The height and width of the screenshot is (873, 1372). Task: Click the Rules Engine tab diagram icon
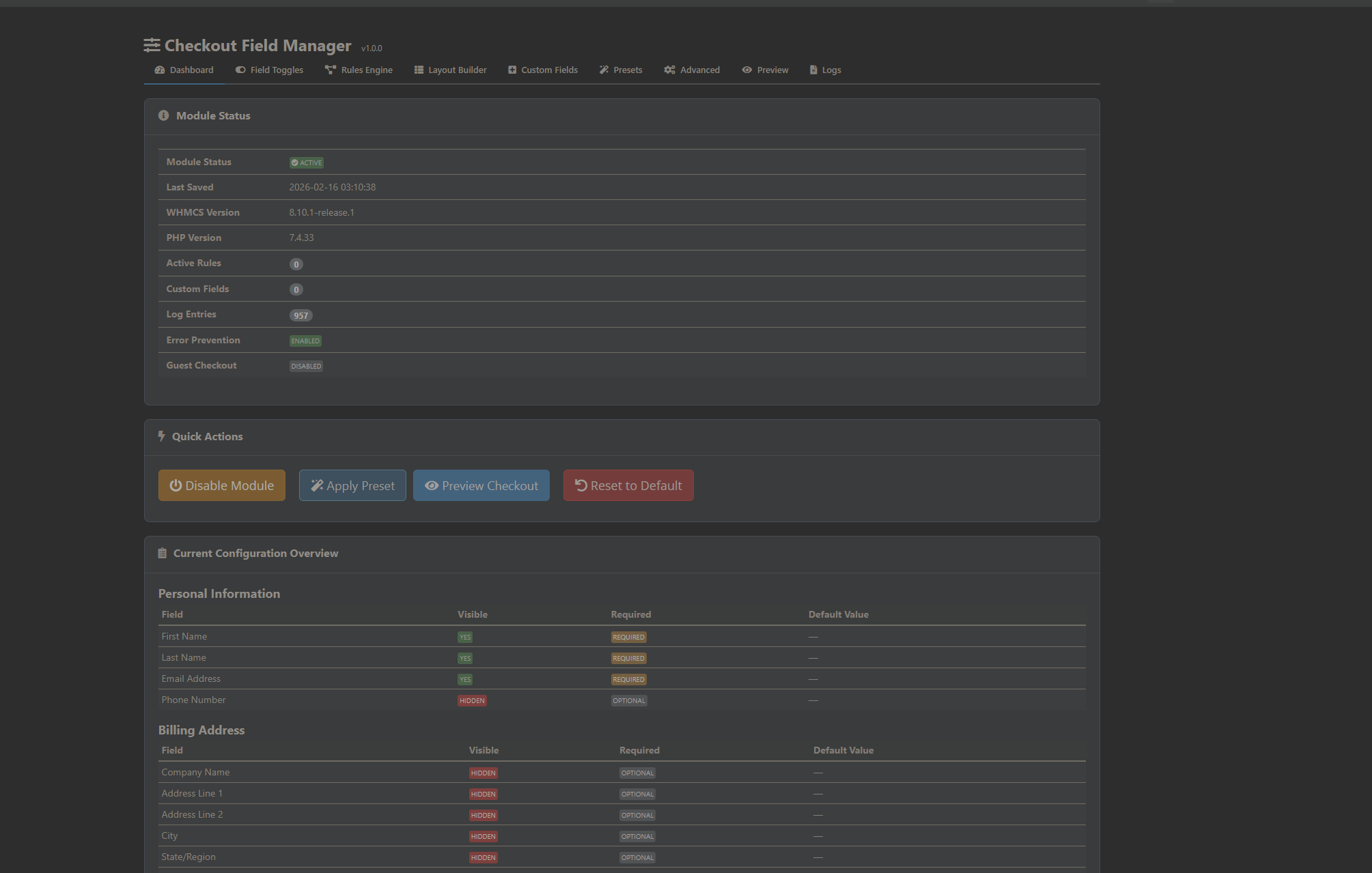coord(331,70)
